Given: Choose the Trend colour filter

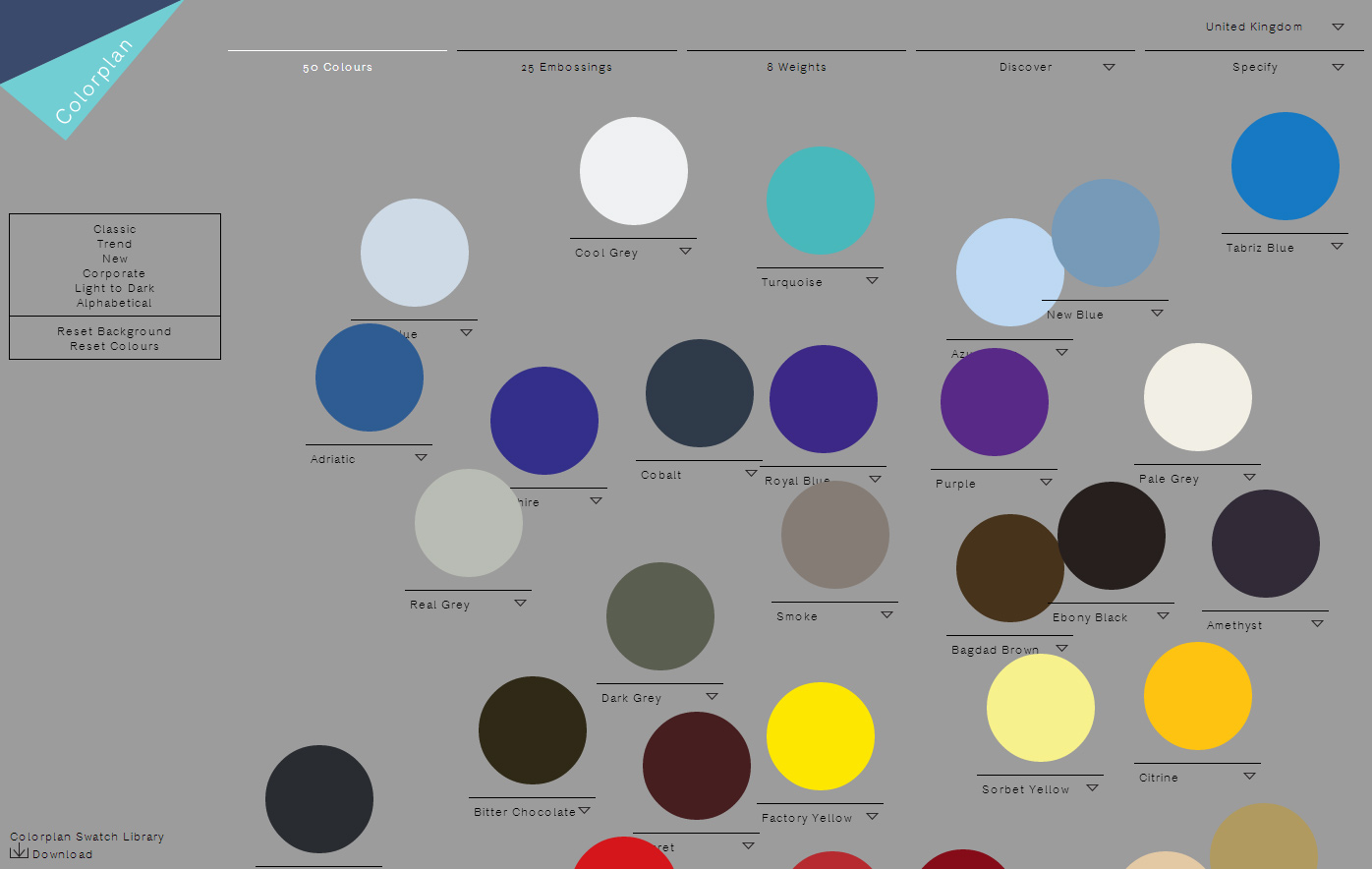Looking at the screenshot, I should [x=115, y=244].
